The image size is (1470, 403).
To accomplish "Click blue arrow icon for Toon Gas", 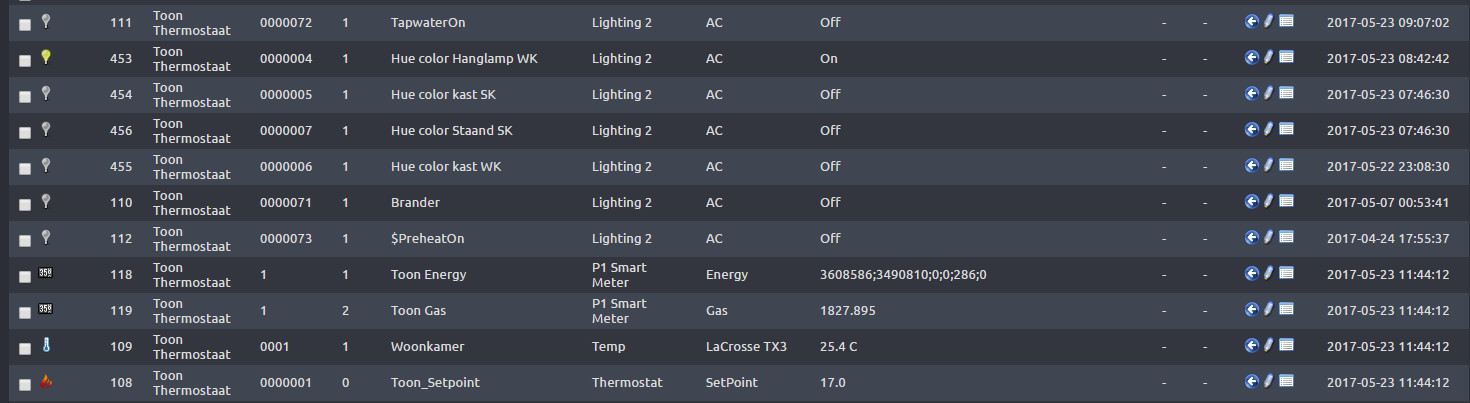I will coord(1251,309).
